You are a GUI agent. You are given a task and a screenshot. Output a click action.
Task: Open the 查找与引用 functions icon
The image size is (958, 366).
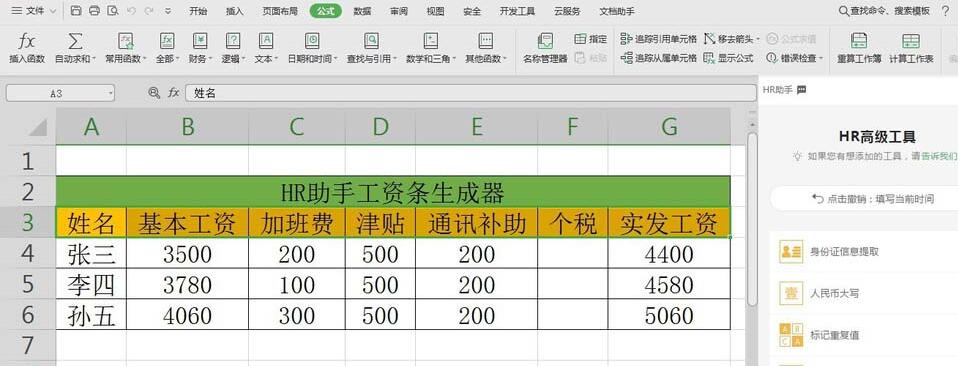(371, 42)
